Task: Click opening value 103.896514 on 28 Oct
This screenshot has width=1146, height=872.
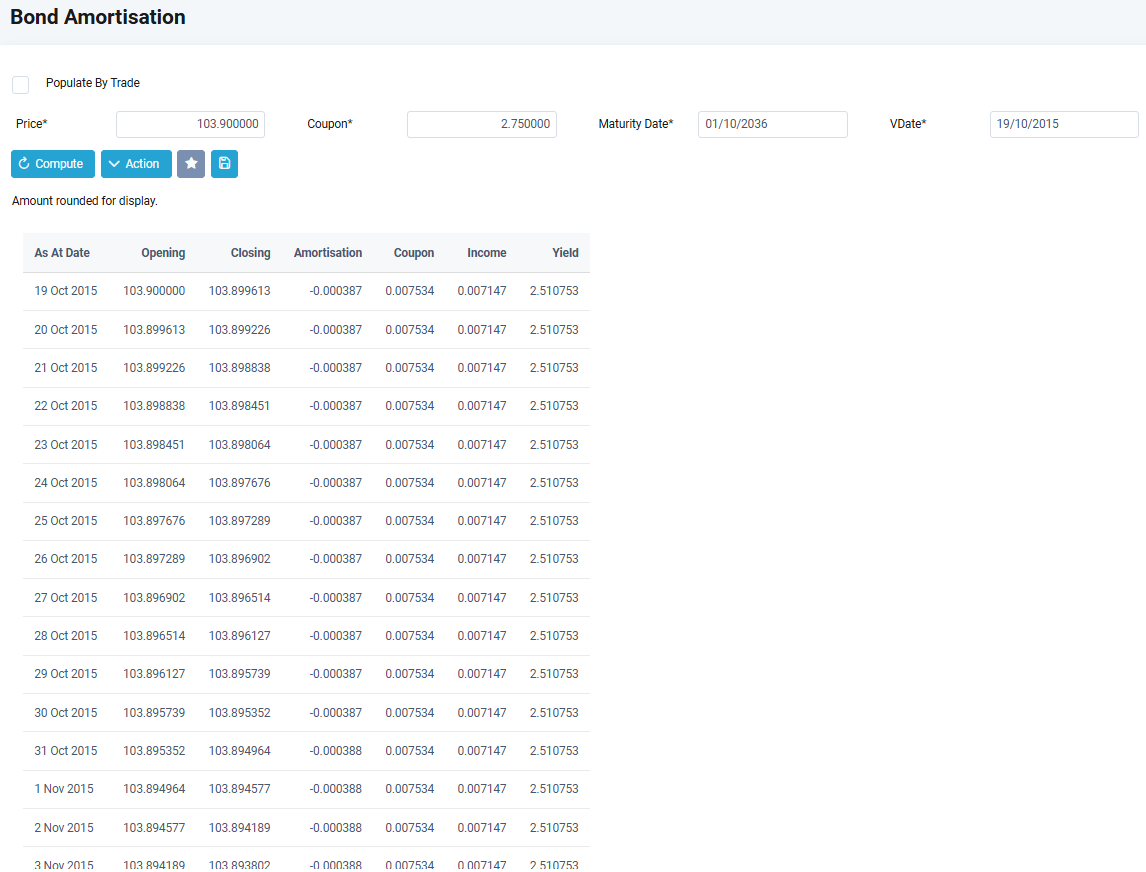Action: click(x=154, y=636)
